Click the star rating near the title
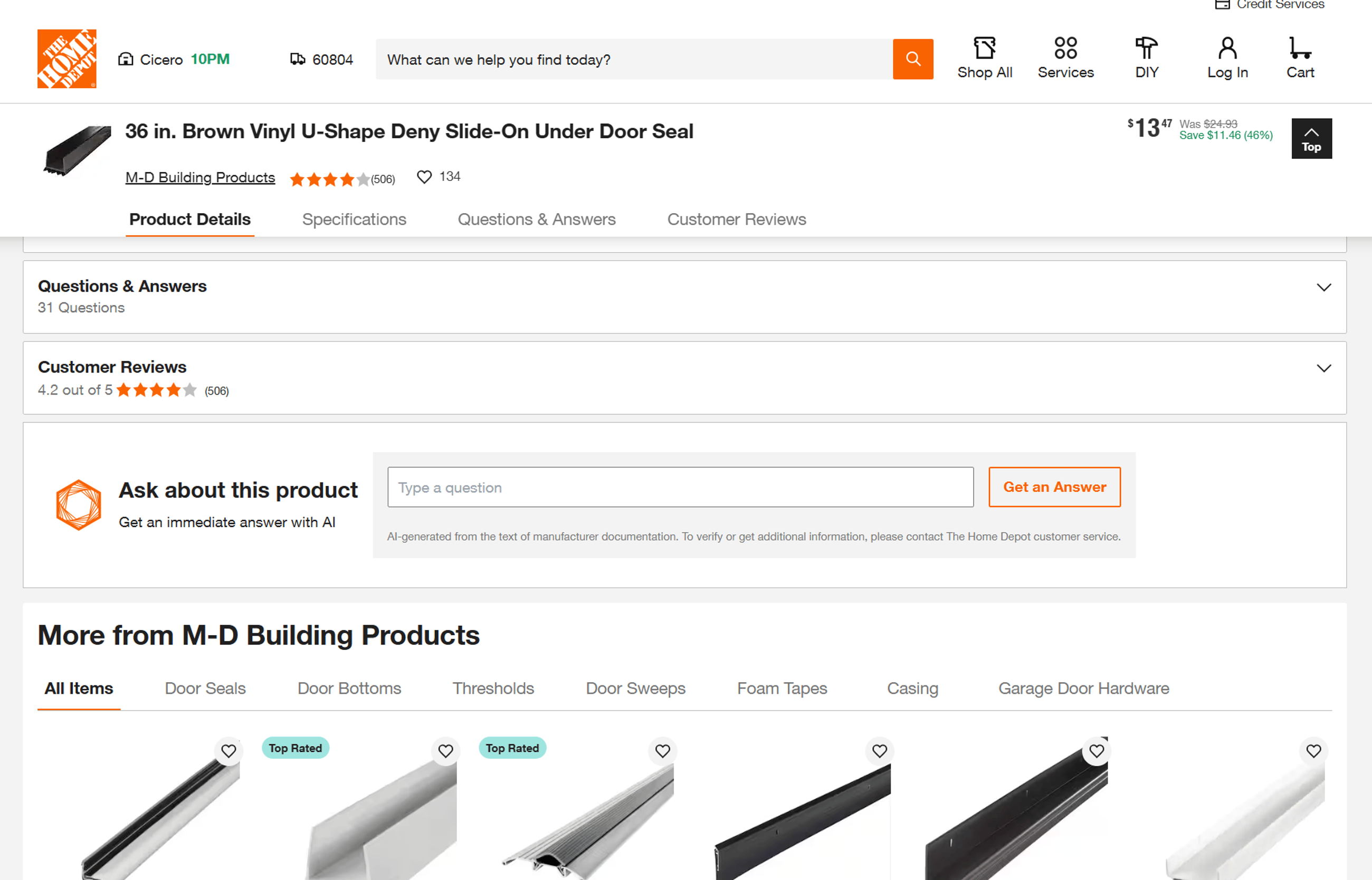The image size is (1372, 880). 330,179
